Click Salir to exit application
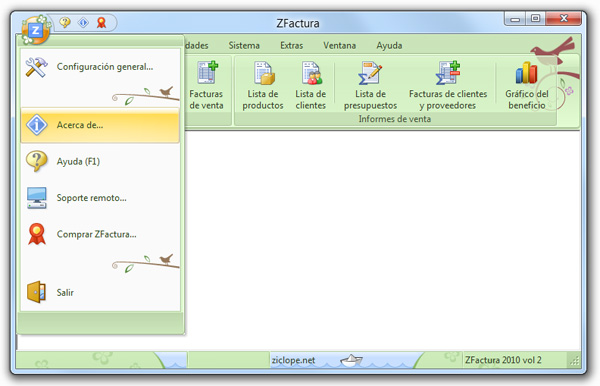Viewport: 600px width, 386px height. point(100,293)
